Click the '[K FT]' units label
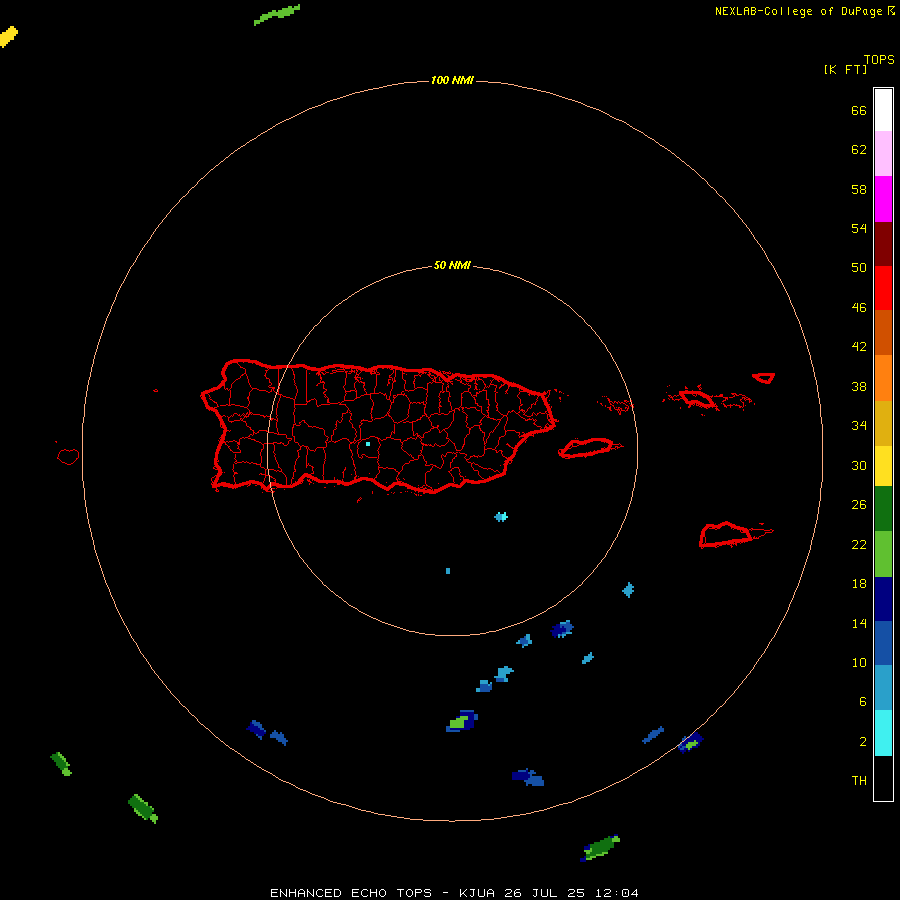 point(845,69)
